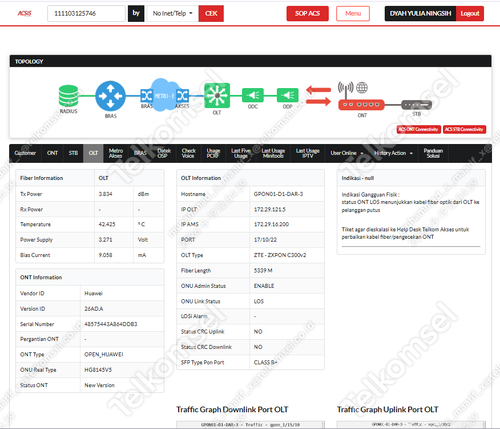The height and width of the screenshot is (429, 500).
Task: Click the SFP Type value CLASS B+
Action: click(266, 362)
